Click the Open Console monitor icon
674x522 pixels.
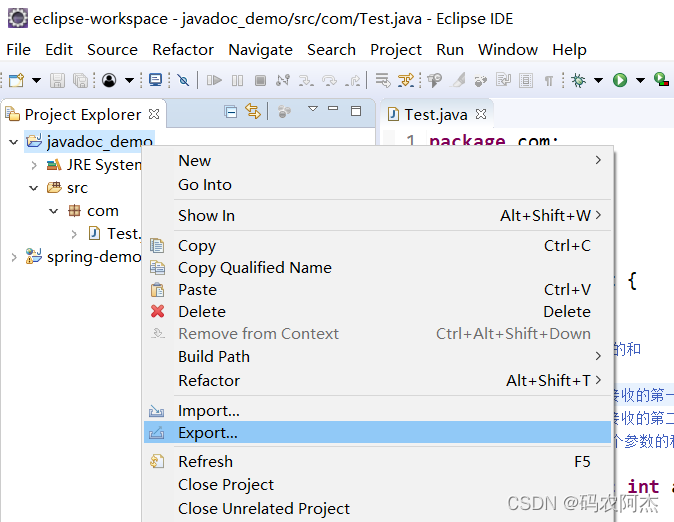(x=156, y=80)
